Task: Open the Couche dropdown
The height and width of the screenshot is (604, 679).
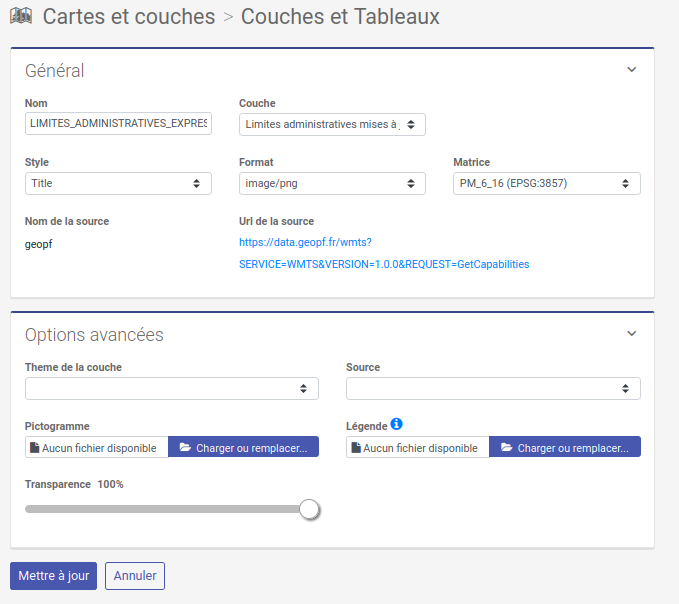Action: (x=332, y=124)
